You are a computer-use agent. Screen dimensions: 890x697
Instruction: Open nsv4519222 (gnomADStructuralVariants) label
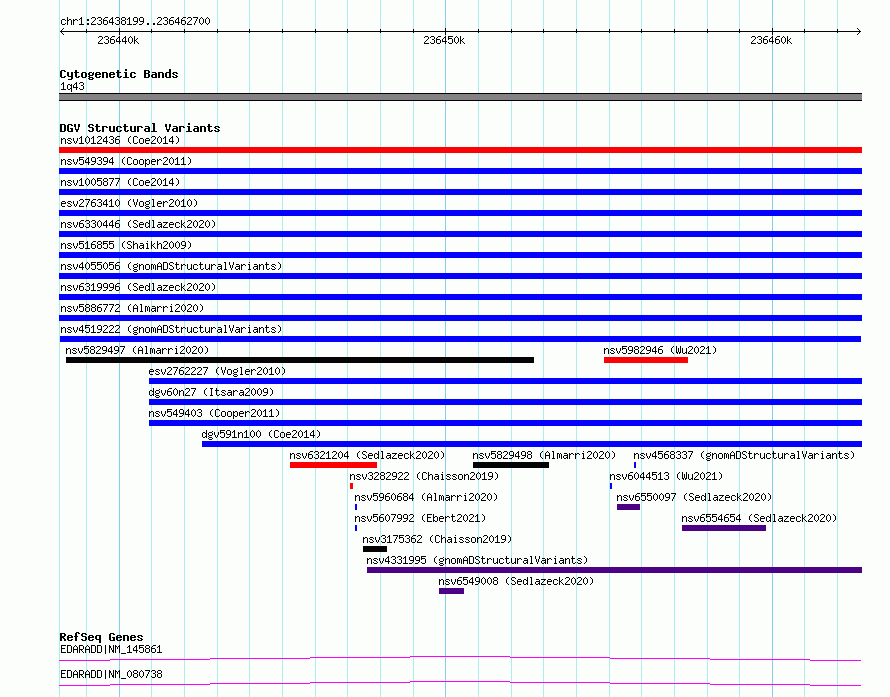pyautogui.click(x=171, y=329)
